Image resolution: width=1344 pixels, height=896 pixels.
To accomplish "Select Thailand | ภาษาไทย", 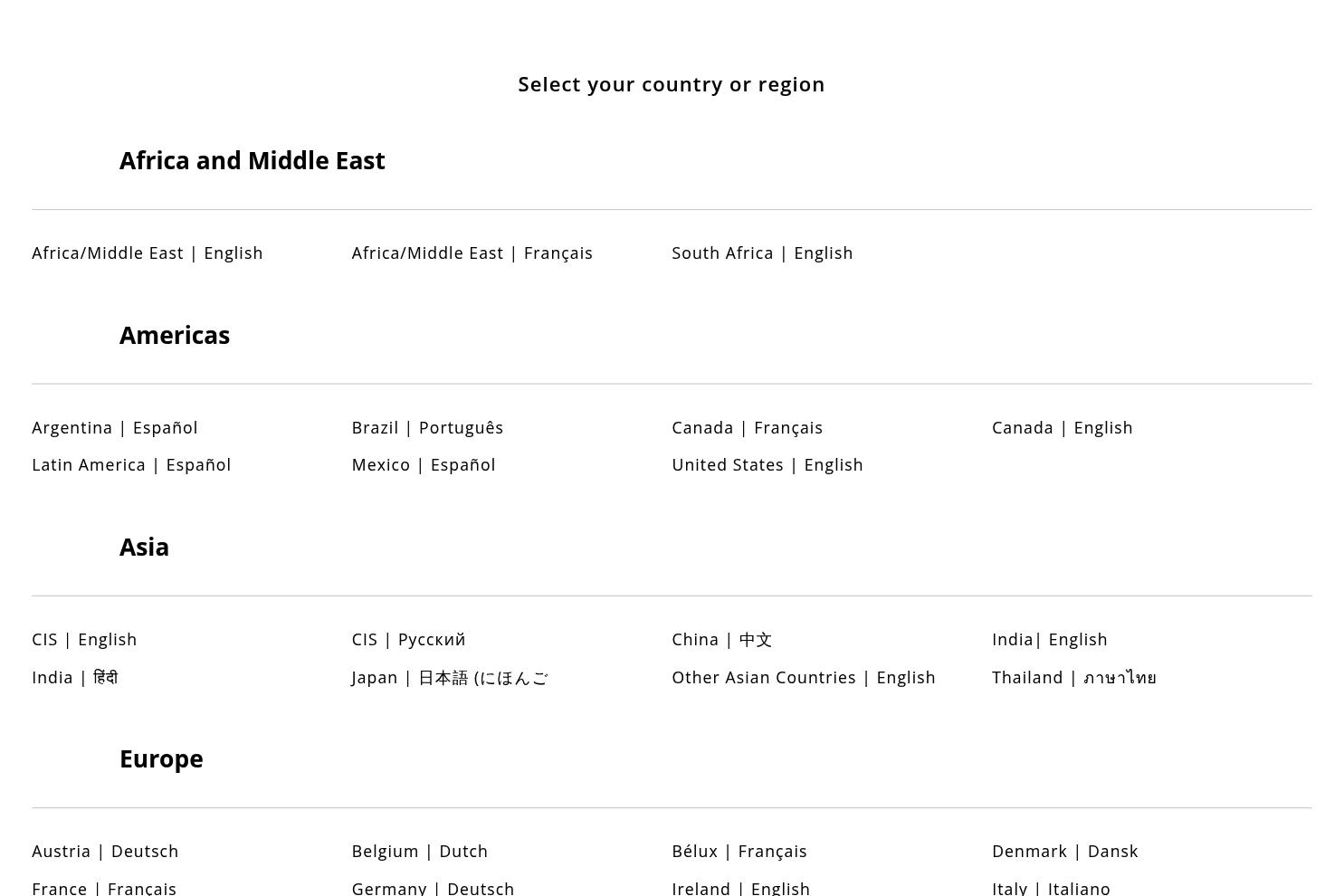I will (x=1074, y=678).
